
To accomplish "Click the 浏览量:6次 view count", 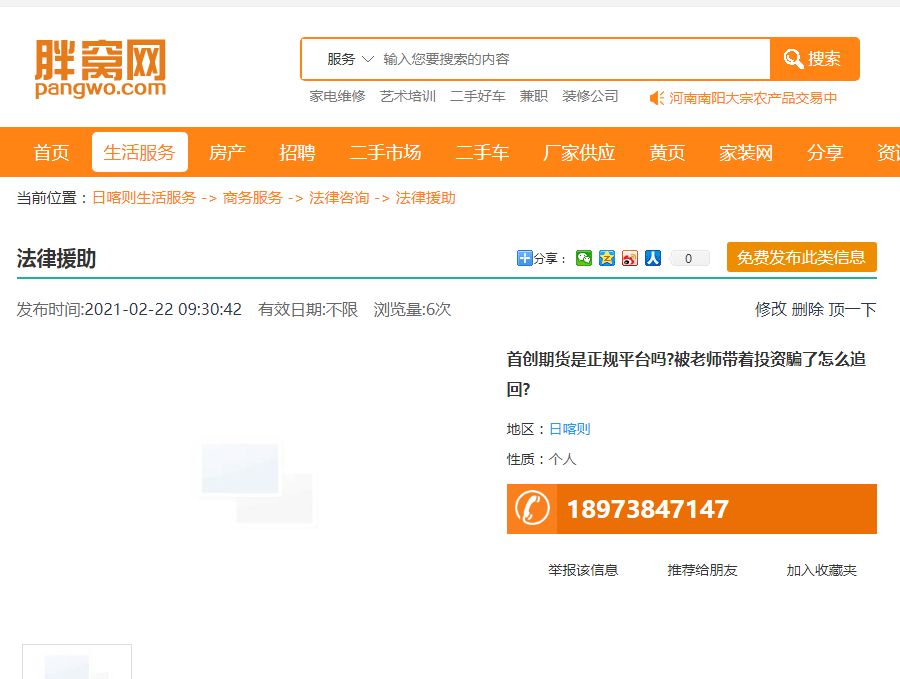I will tap(412, 310).
